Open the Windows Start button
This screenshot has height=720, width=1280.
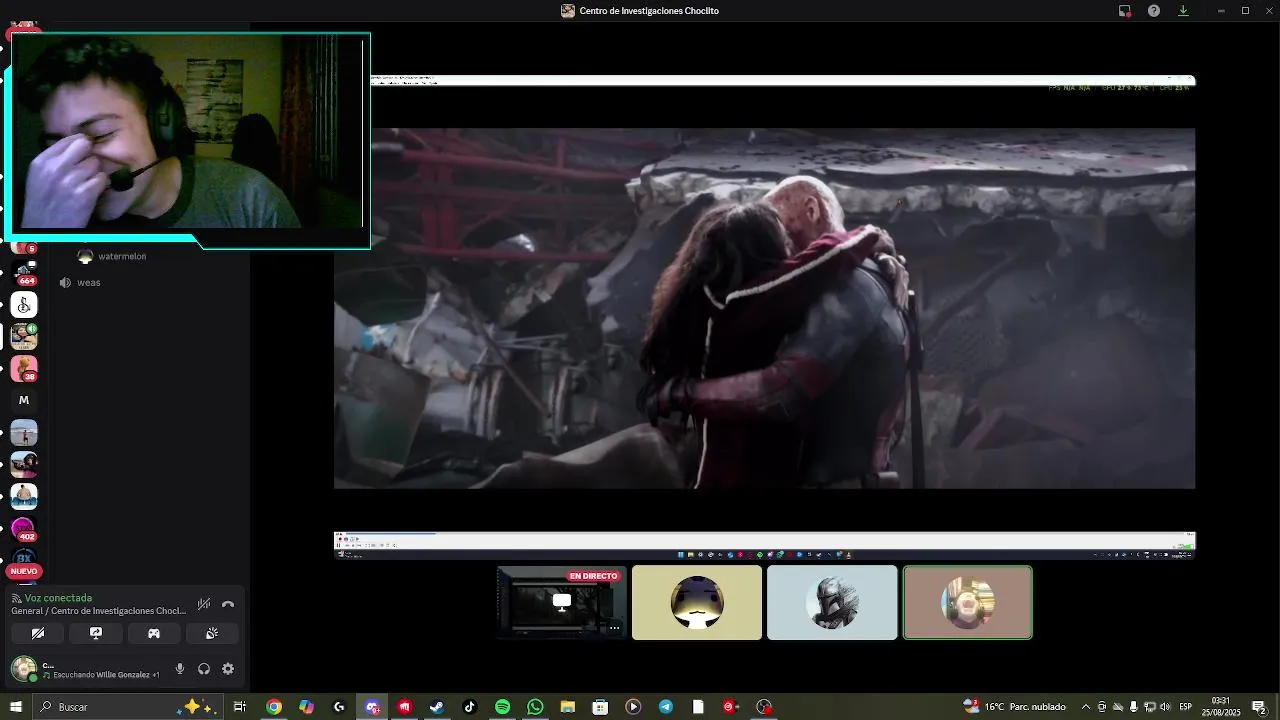point(16,707)
